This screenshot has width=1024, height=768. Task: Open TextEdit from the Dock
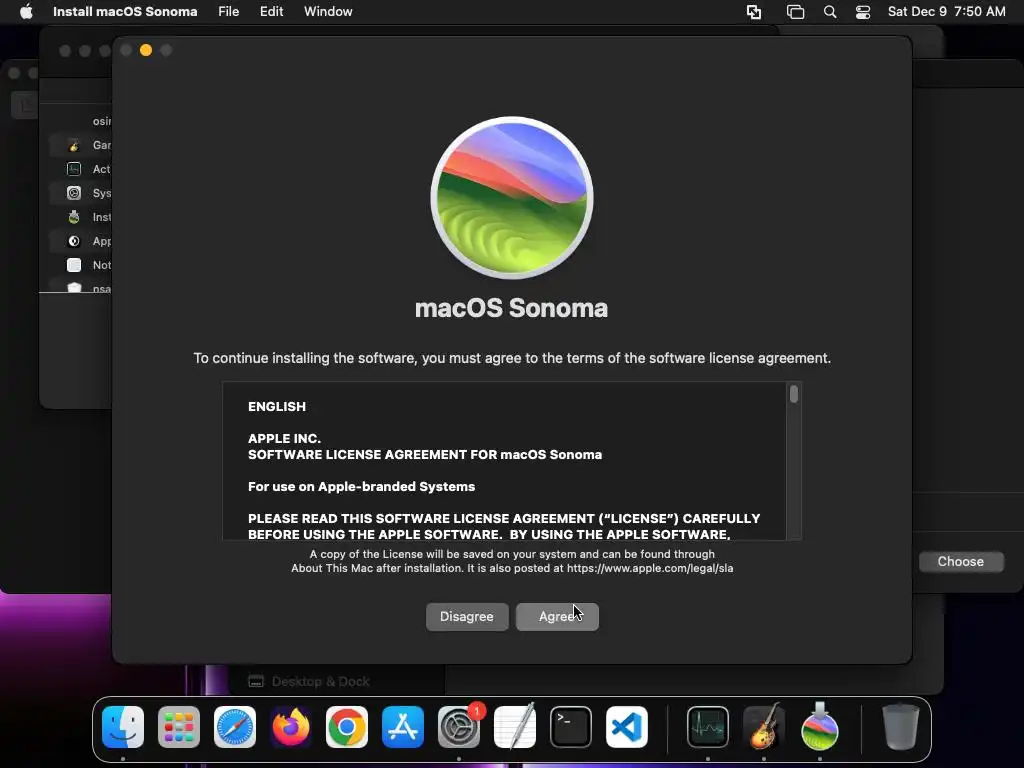515,727
